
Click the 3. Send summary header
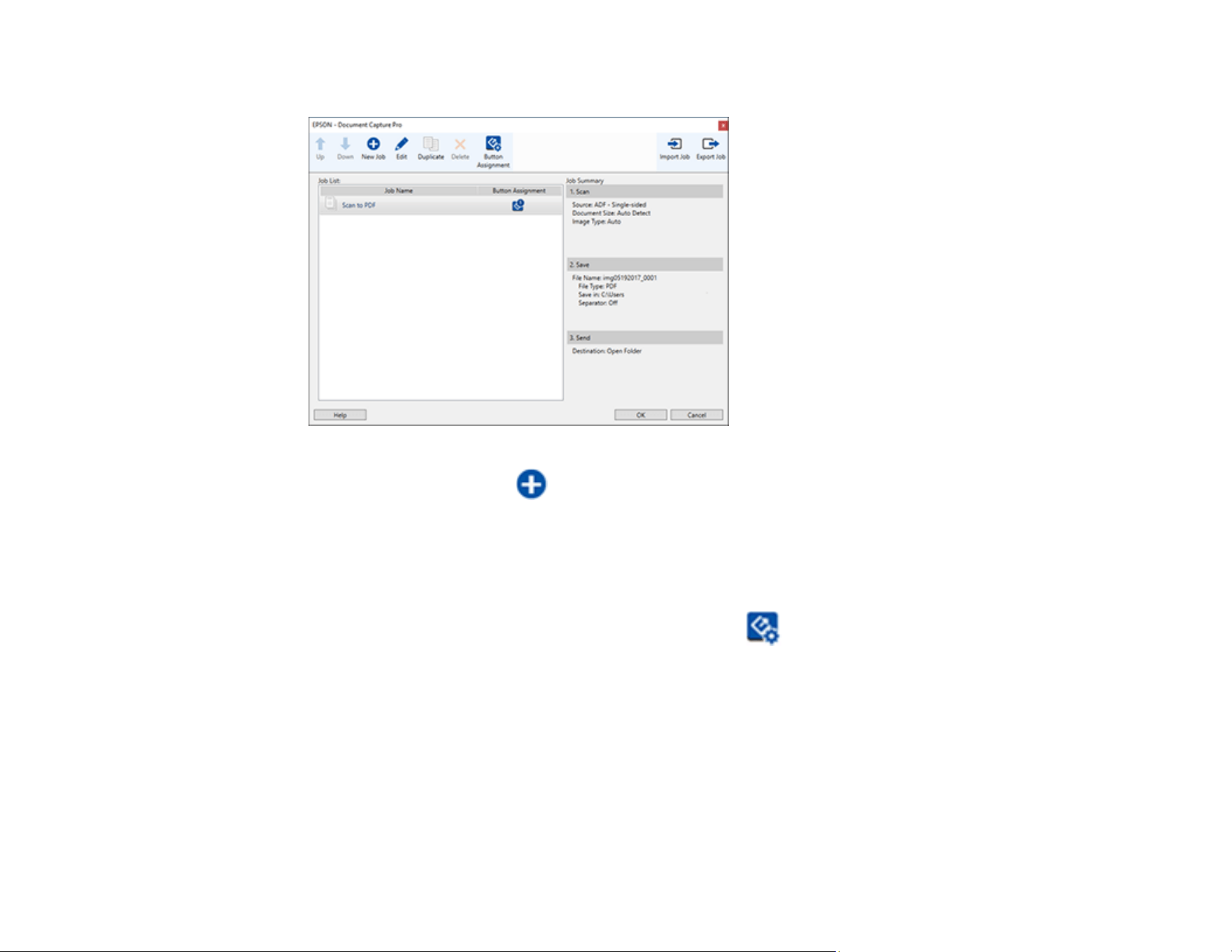644,338
